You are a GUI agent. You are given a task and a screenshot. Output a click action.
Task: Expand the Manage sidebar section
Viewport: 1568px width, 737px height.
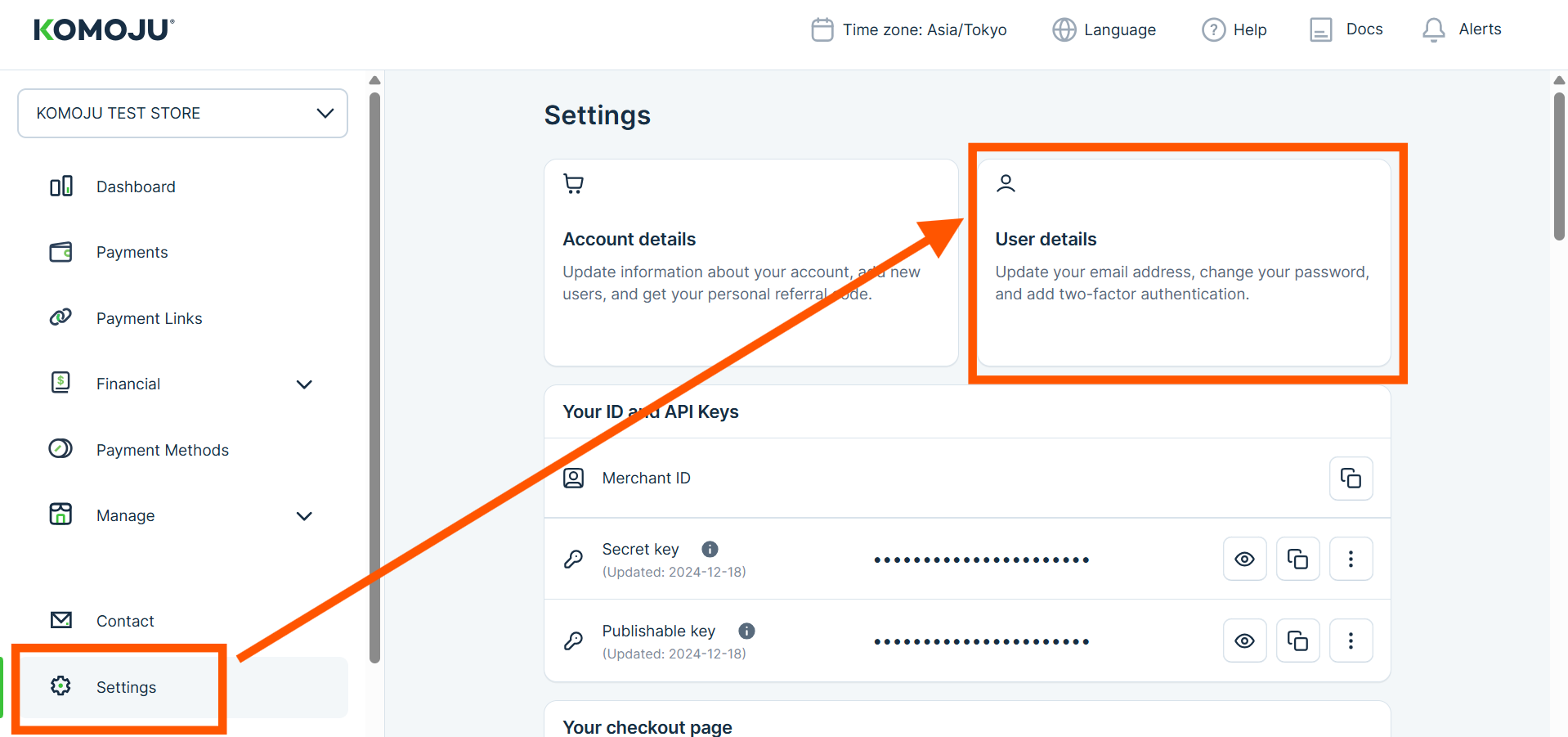[303, 516]
